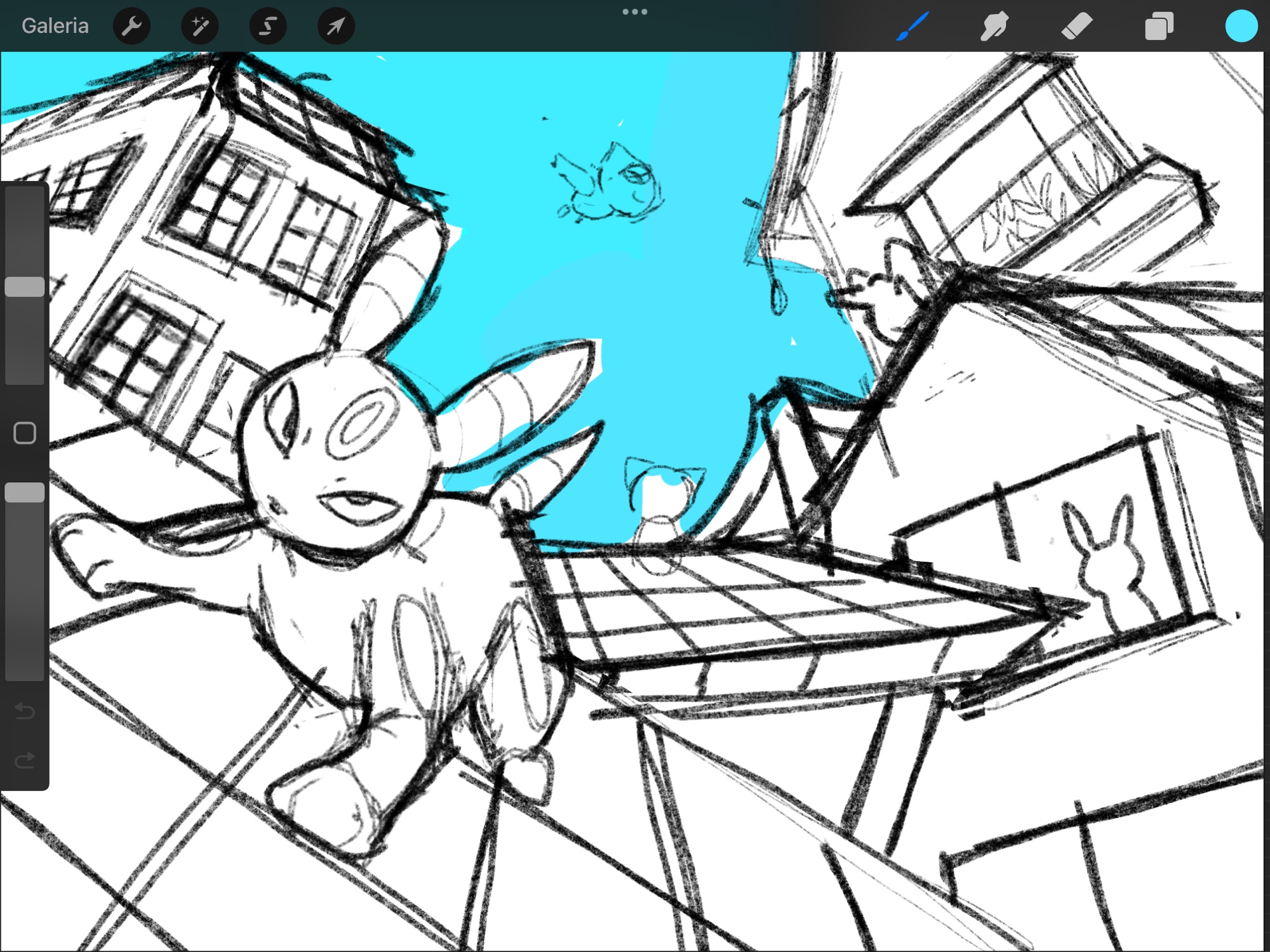Select the Brush tool
This screenshot has height=952, width=1270.
pyautogui.click(x=912, y=26)
